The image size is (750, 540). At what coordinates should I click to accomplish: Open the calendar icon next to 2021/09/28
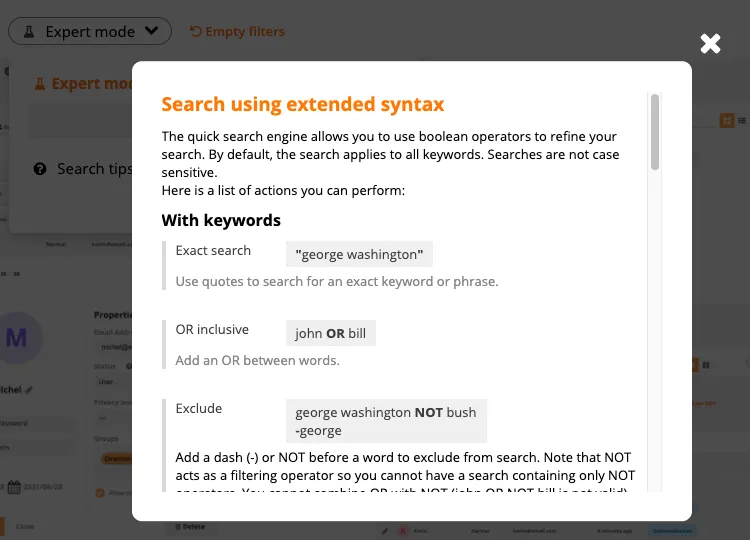pos(15,487)
